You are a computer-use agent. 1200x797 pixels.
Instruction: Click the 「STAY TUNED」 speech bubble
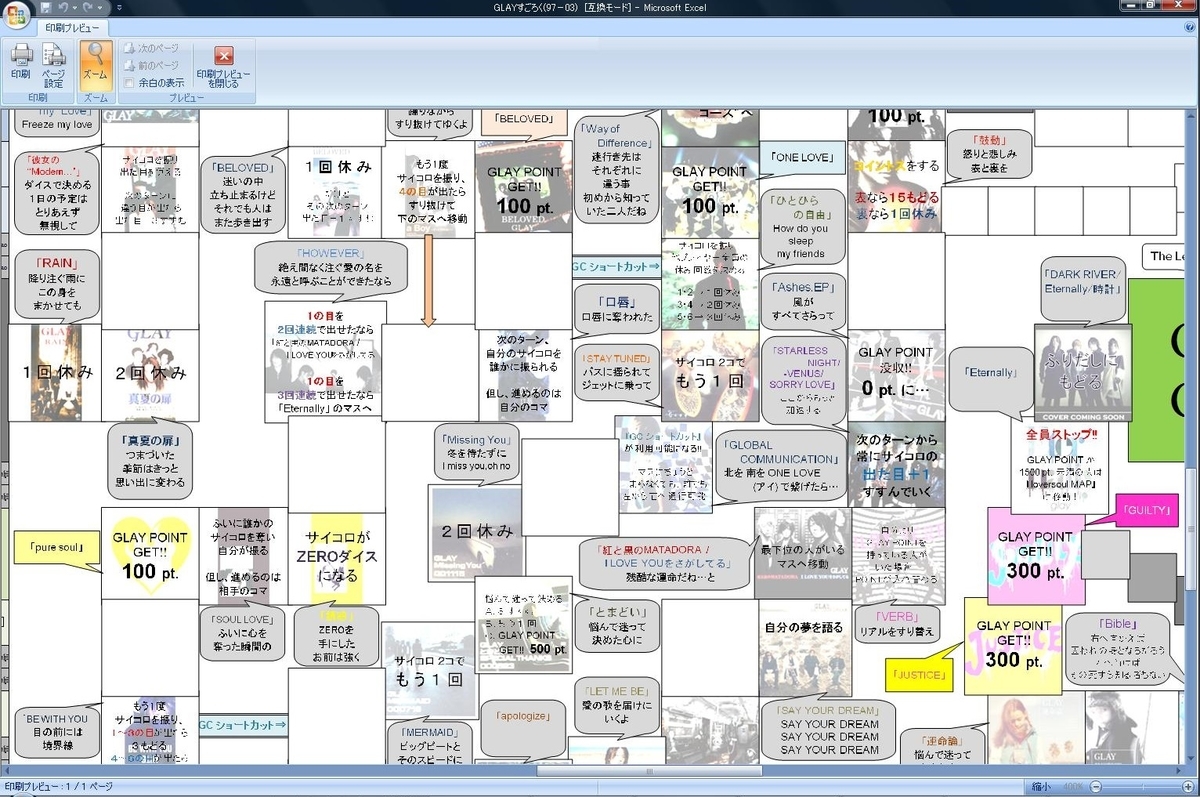point(617,371)
